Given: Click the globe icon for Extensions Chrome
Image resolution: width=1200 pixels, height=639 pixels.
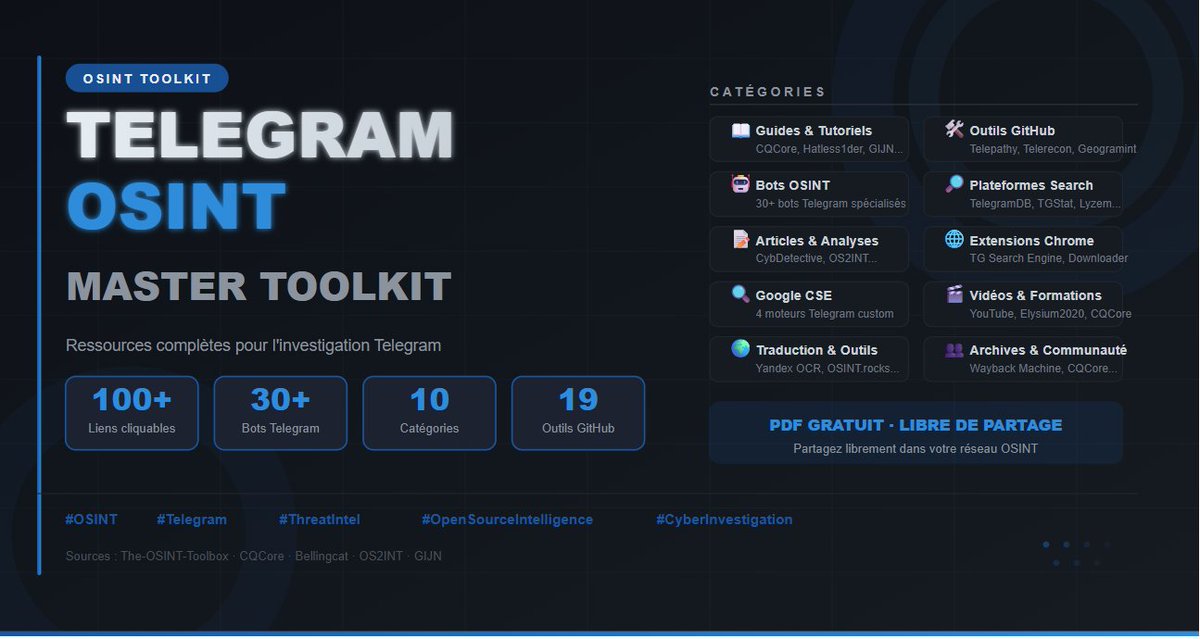Looking at the screenshot, I should pos(953,239).
